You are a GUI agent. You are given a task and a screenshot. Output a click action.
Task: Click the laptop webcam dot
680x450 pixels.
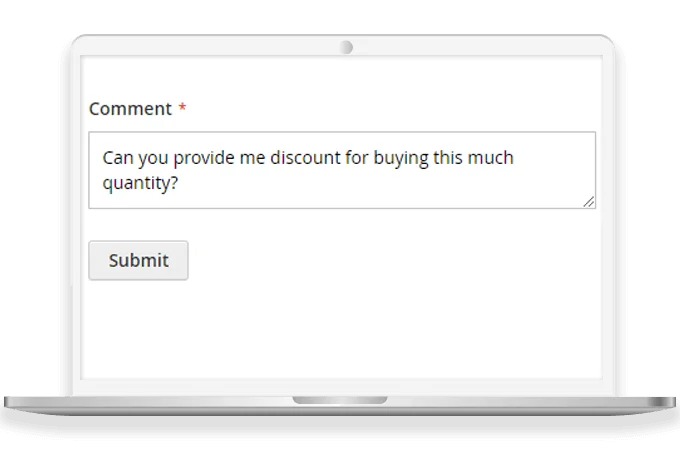tap(346, 48)
